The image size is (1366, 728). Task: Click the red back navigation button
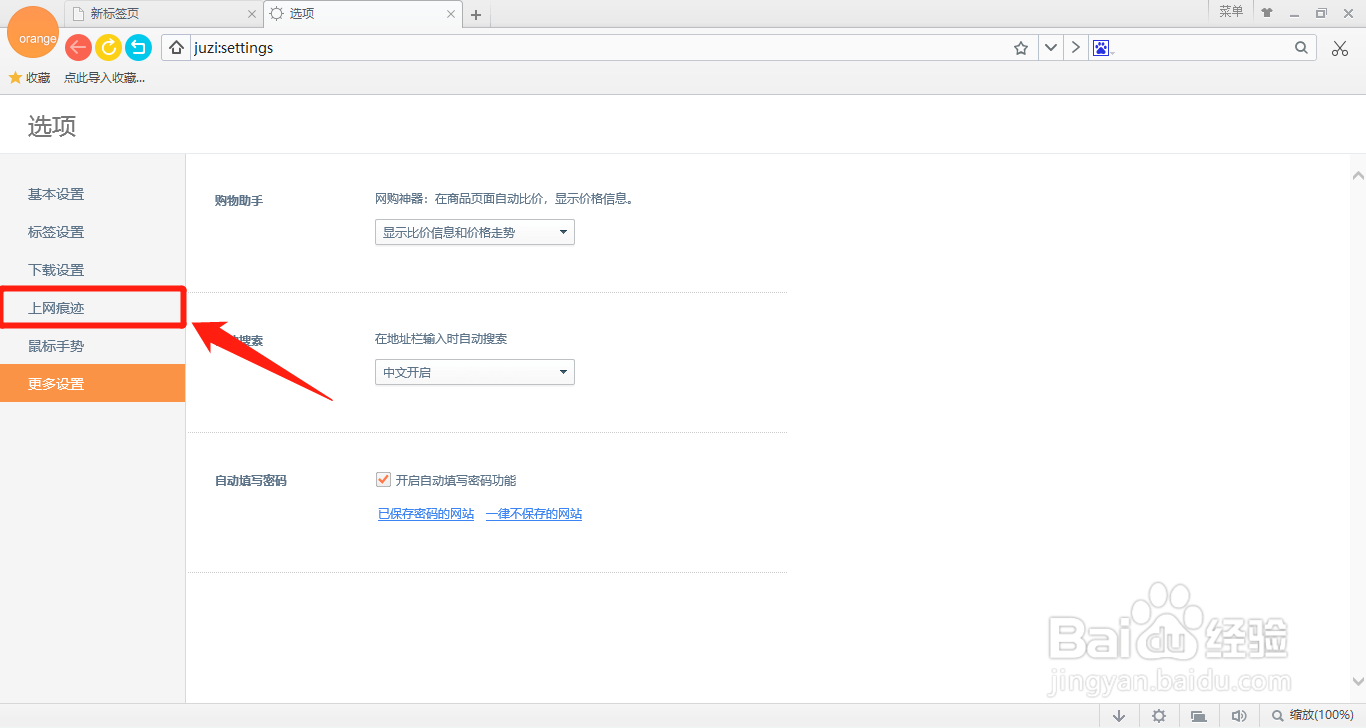(77, 47)
